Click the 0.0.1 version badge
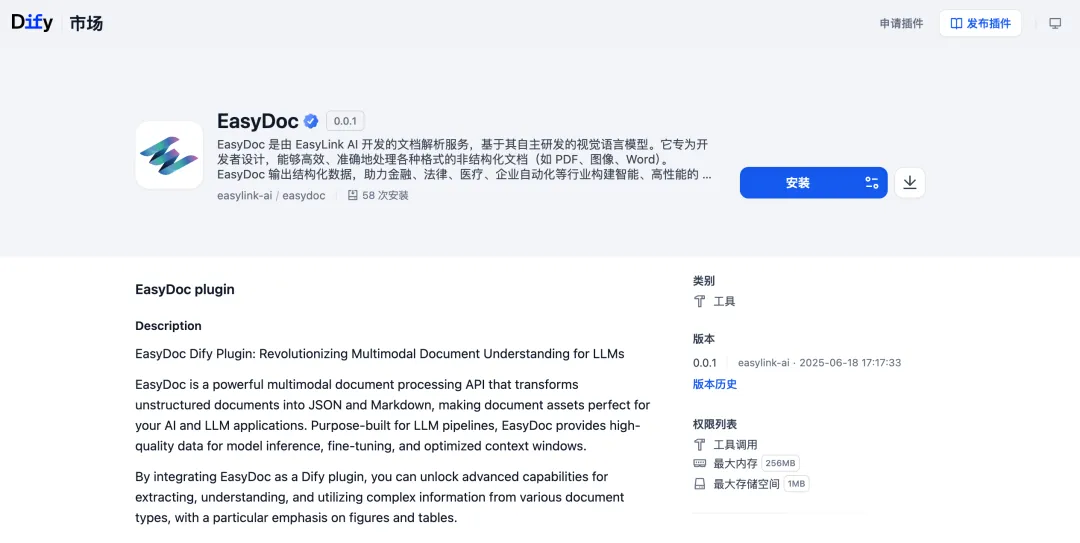This screenshot has height=543, width=1080. pos(345,121)
